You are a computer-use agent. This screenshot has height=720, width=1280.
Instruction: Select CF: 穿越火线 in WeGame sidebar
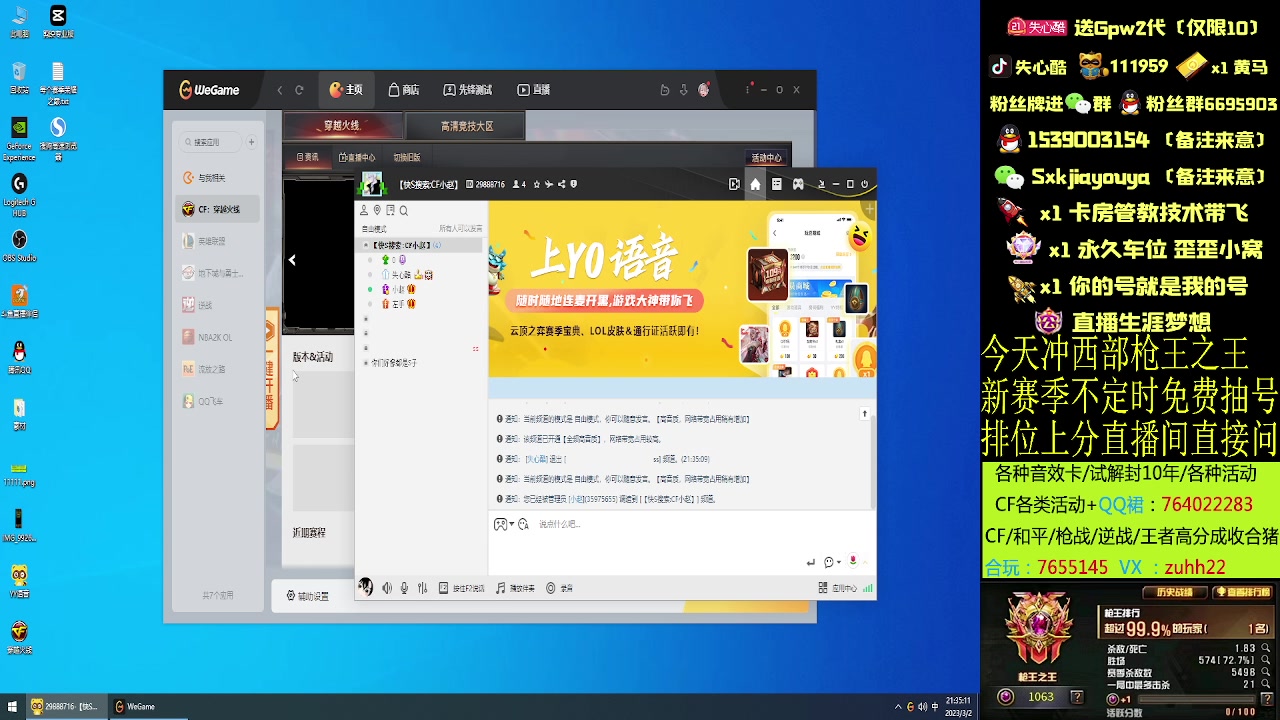pos(217,210)
